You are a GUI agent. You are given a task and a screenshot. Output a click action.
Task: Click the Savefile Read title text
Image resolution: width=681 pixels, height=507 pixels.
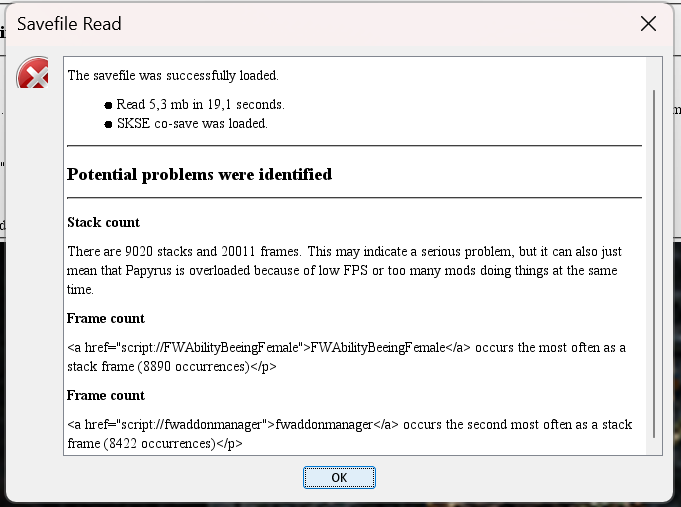(x=69, y=24)
